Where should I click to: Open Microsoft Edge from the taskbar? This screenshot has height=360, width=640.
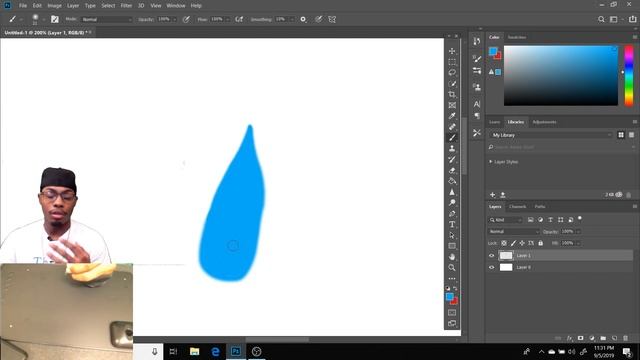pos(215,351)
